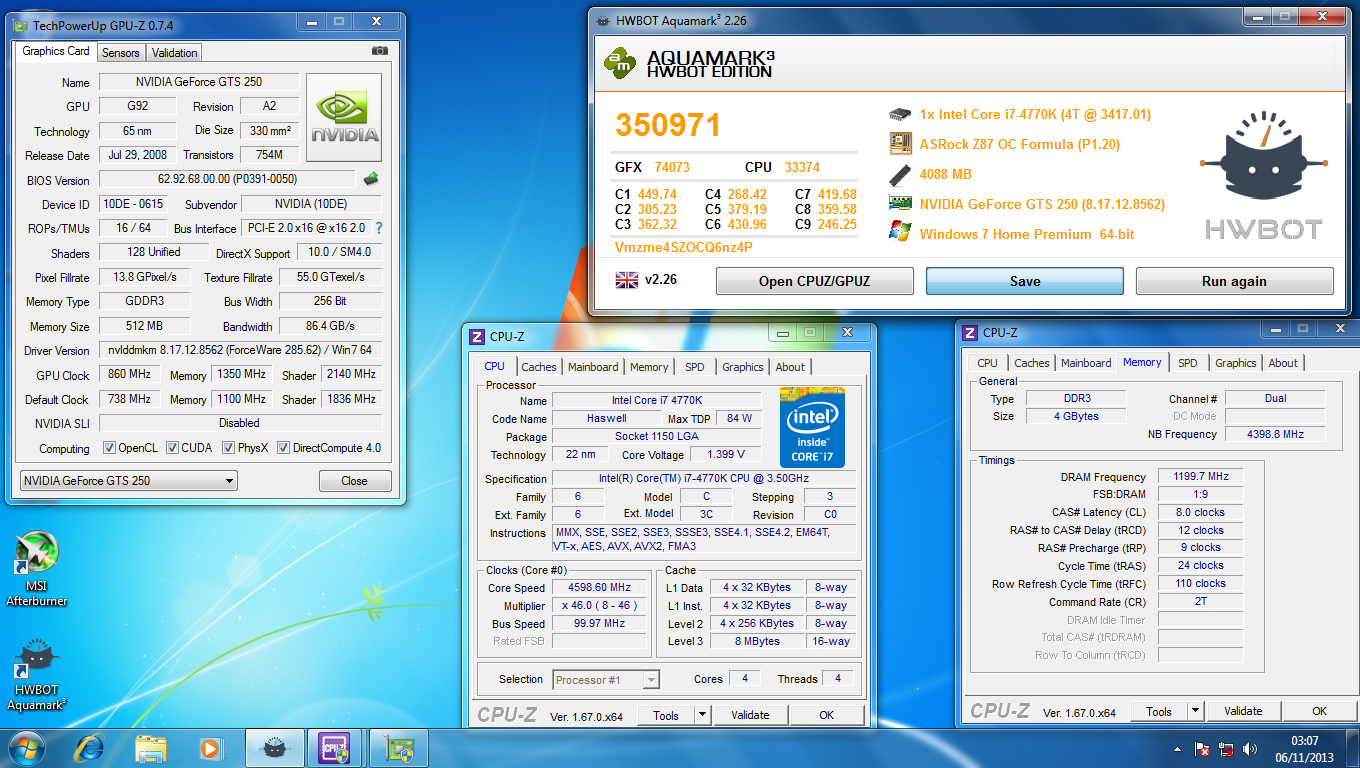The height and width of the screenshot is (768, 1360).
Task: Click the GPU-Z camera screenshot icon
Action: (380, 51)
